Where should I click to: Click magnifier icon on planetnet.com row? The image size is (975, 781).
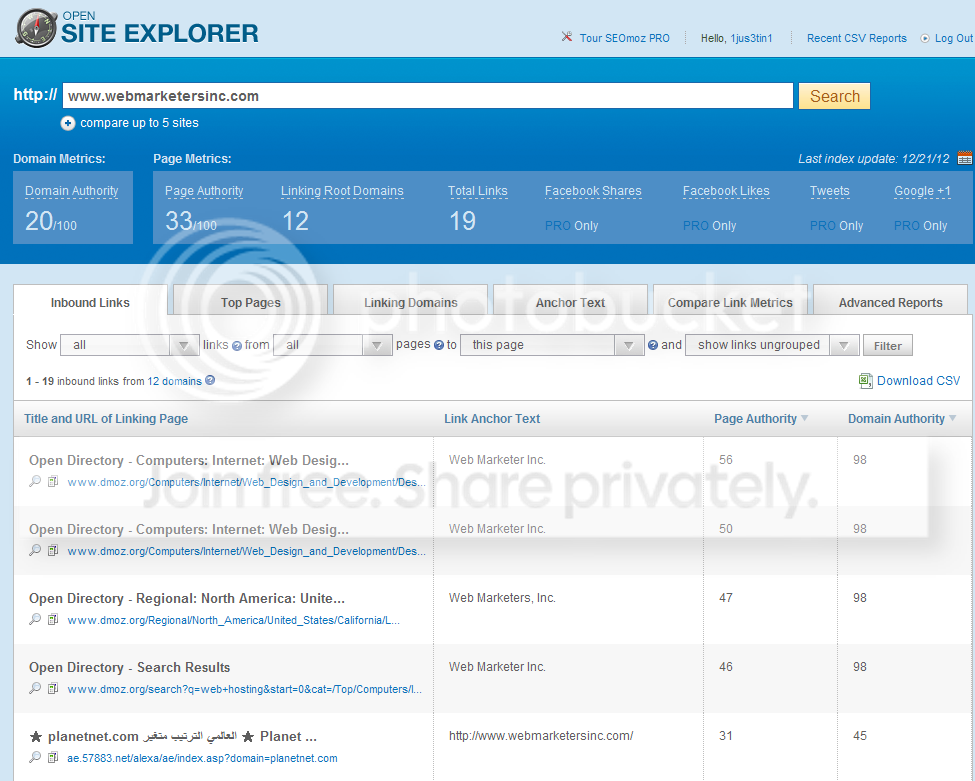pyautogui.click(x=35, y=757)
